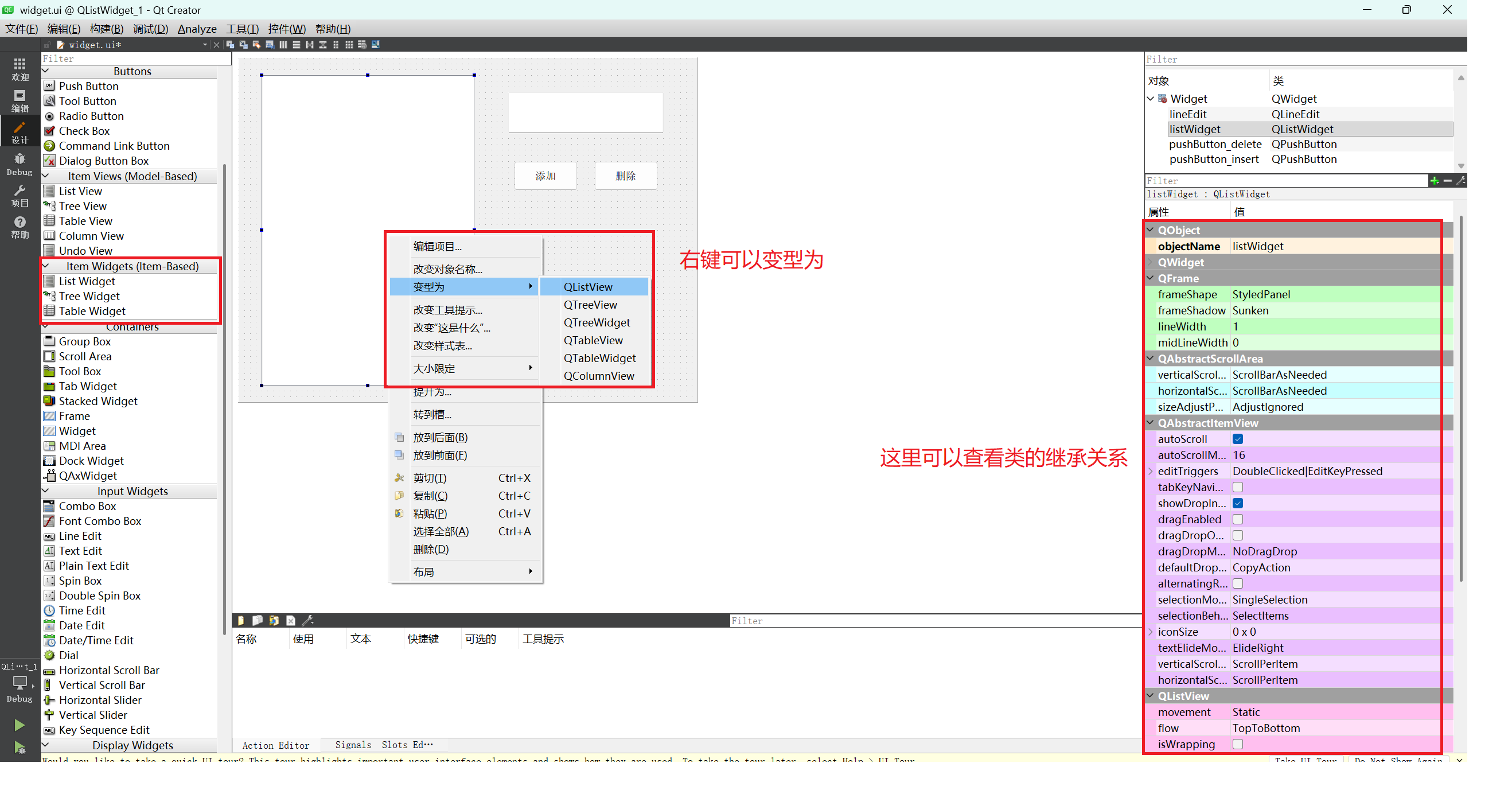Image resolution: width=1512 pixels, height=794 pixels.
Task: Open the 构建(B) menu
Action: (106, 29)
